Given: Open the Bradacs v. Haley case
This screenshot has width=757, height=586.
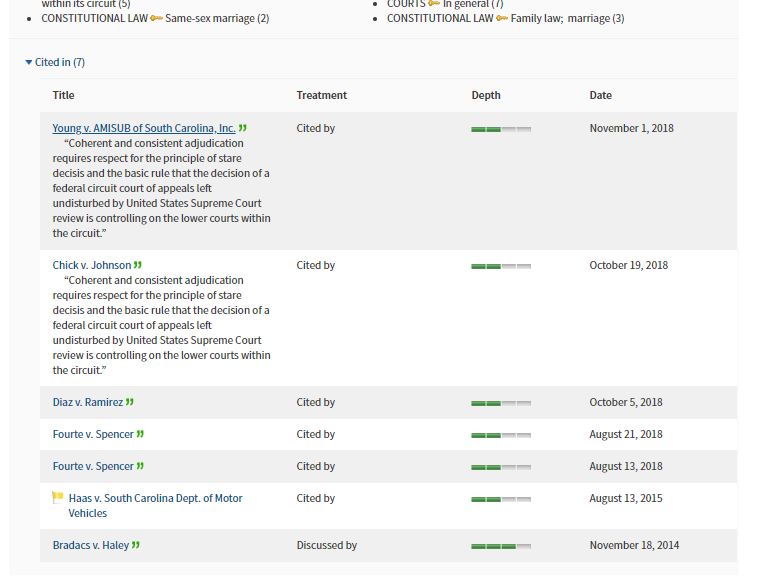Looking at the screenshot, I should pos(91,545).
